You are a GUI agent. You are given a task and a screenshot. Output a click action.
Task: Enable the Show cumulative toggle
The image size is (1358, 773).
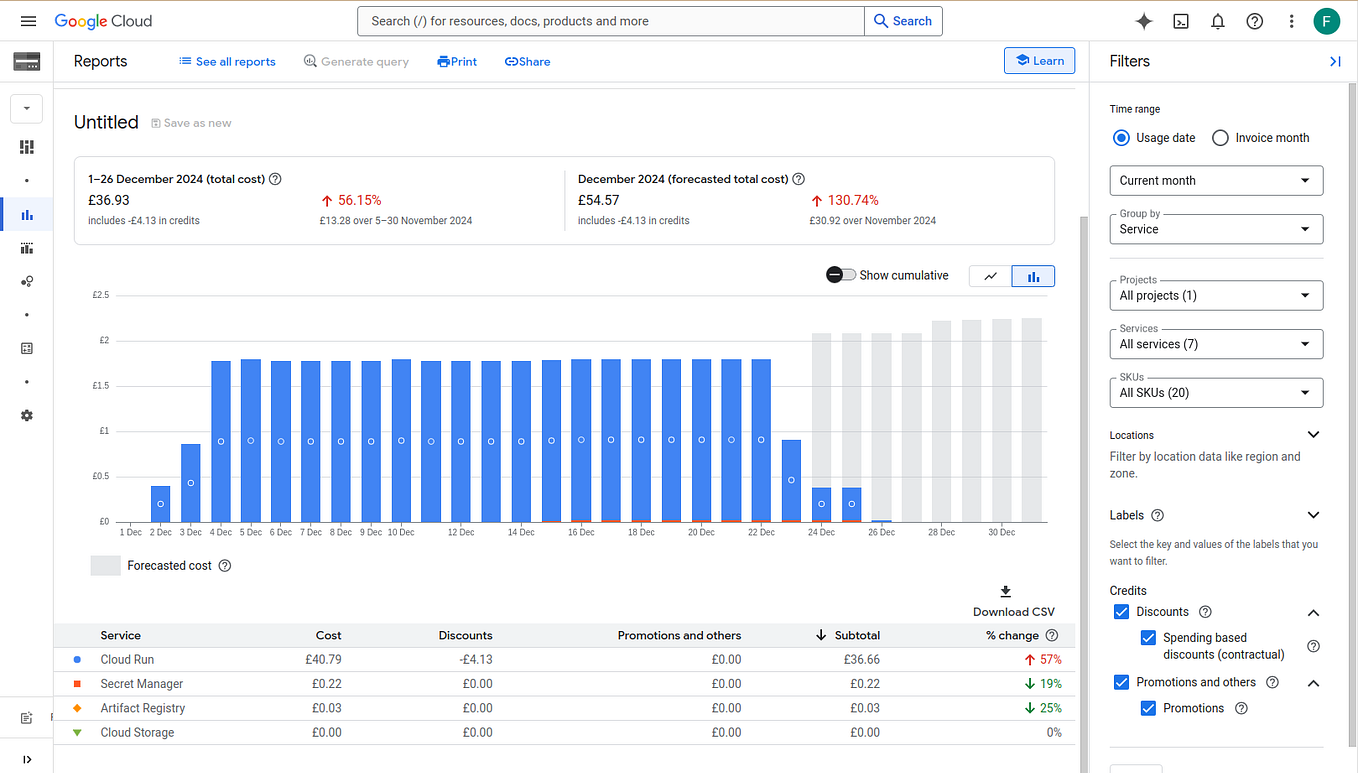click(x=840, y=275)
